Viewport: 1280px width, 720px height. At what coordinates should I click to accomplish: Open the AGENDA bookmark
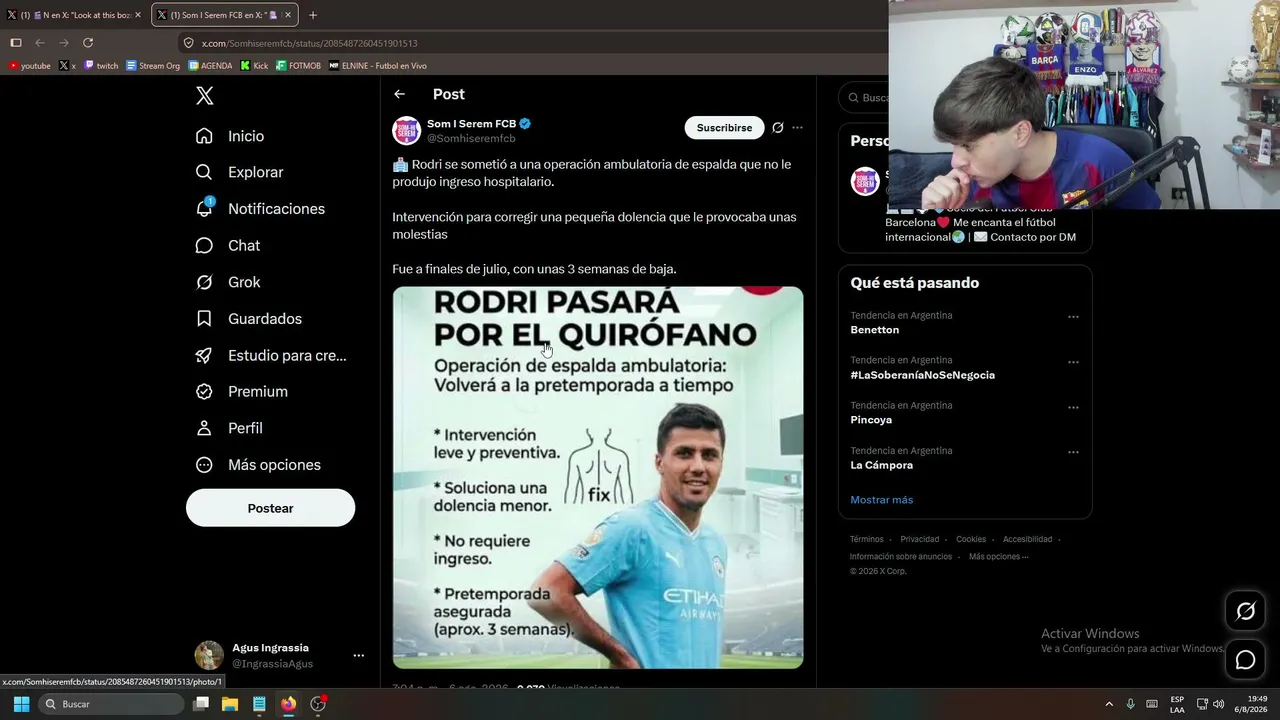[210, 66]
